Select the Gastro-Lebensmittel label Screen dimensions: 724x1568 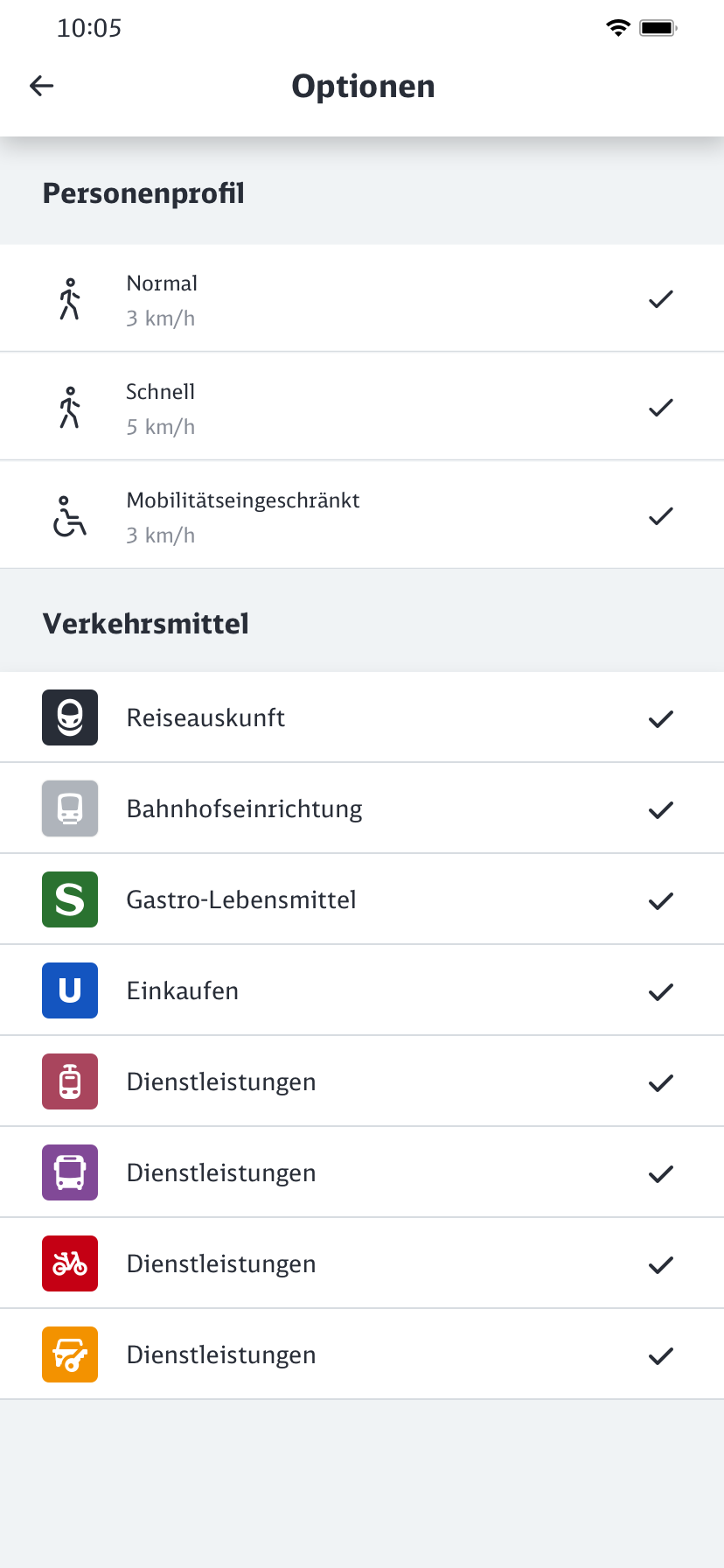click(241, 899)
